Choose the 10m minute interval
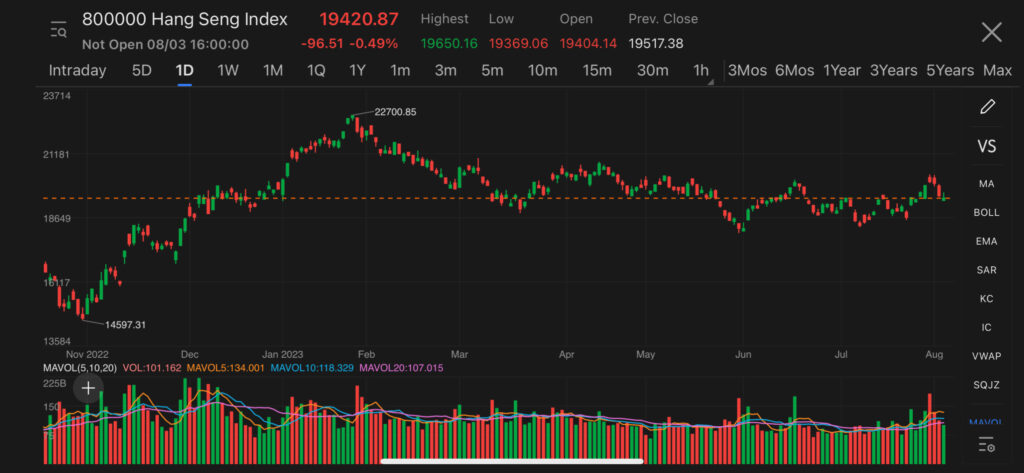Screen dimensions: 1024x473 click(542, 71)
